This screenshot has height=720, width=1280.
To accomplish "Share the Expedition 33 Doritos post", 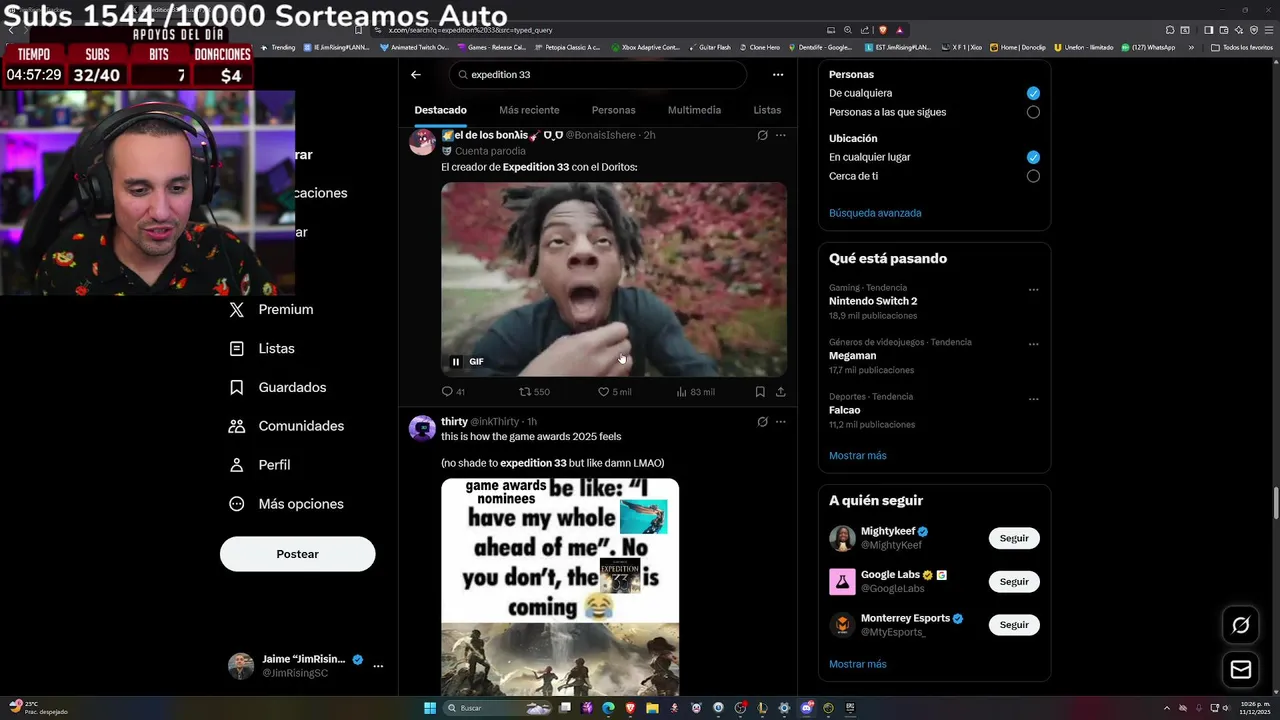I will [x=780, y=392].
